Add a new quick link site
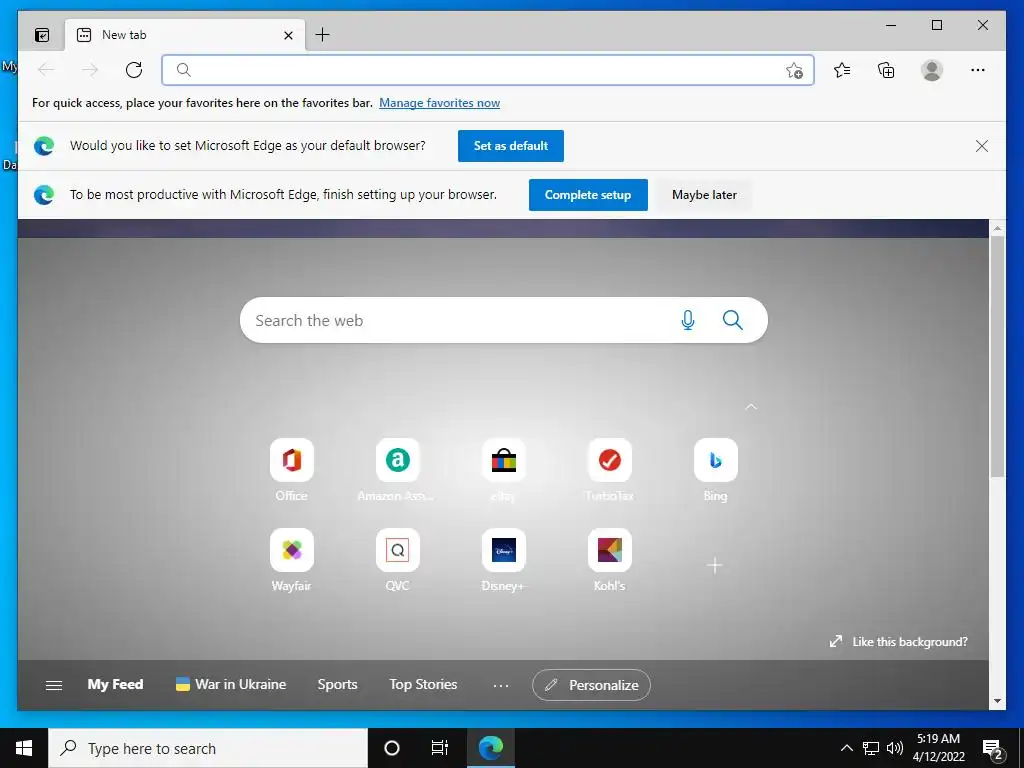The image size is (1024, 768). 715,566
